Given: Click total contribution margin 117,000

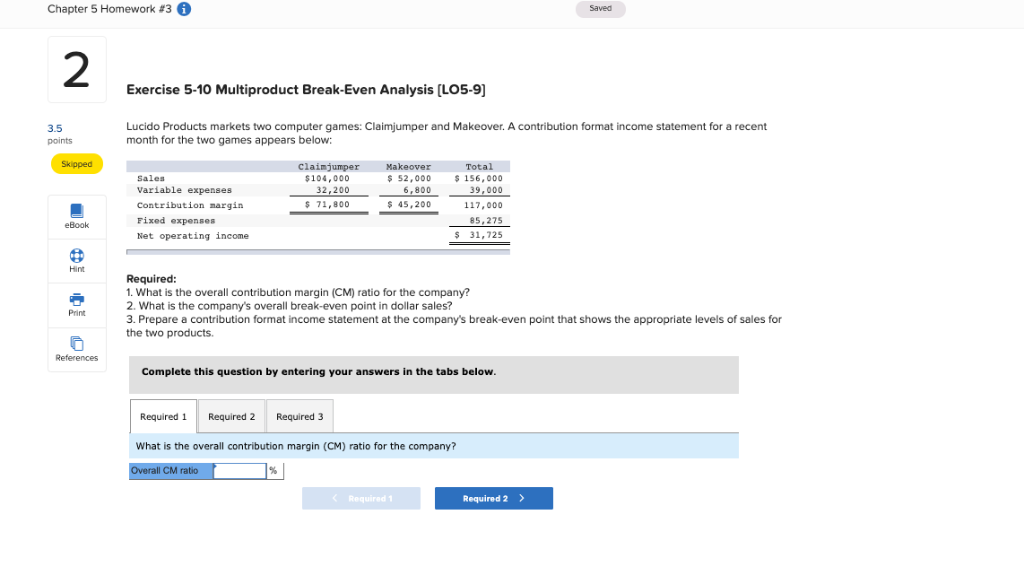Looking at the screenshot, I should (483, 205).
